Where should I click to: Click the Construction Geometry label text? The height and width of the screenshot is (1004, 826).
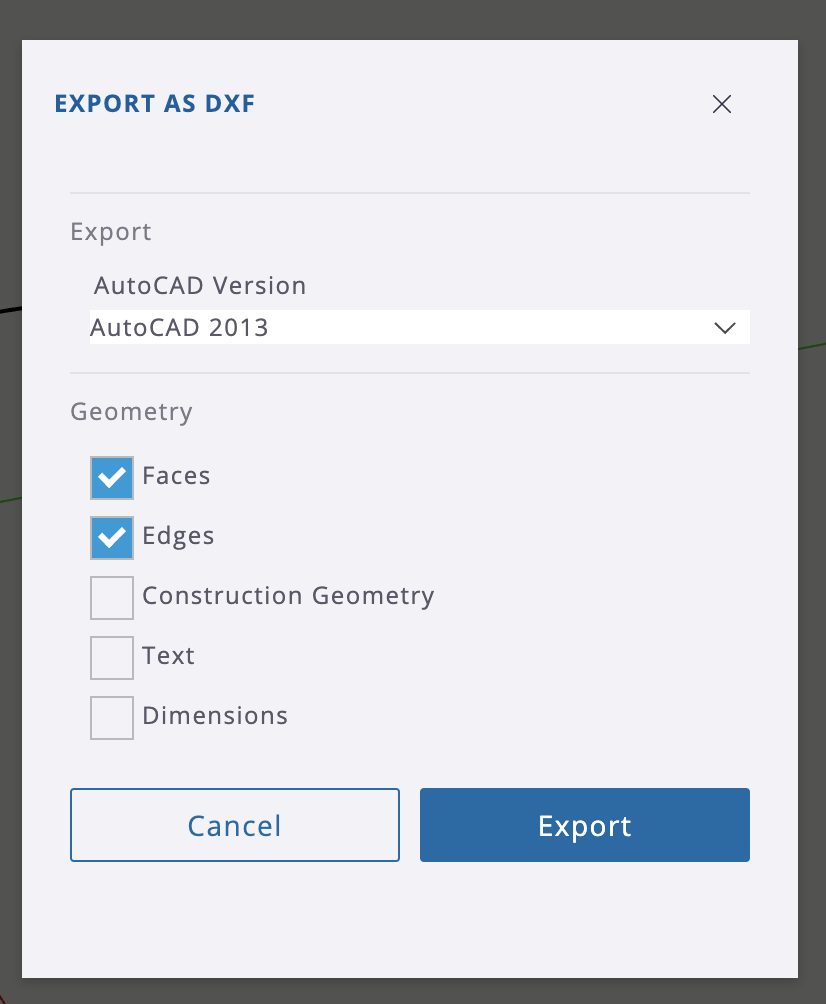(x=288, y=596)
